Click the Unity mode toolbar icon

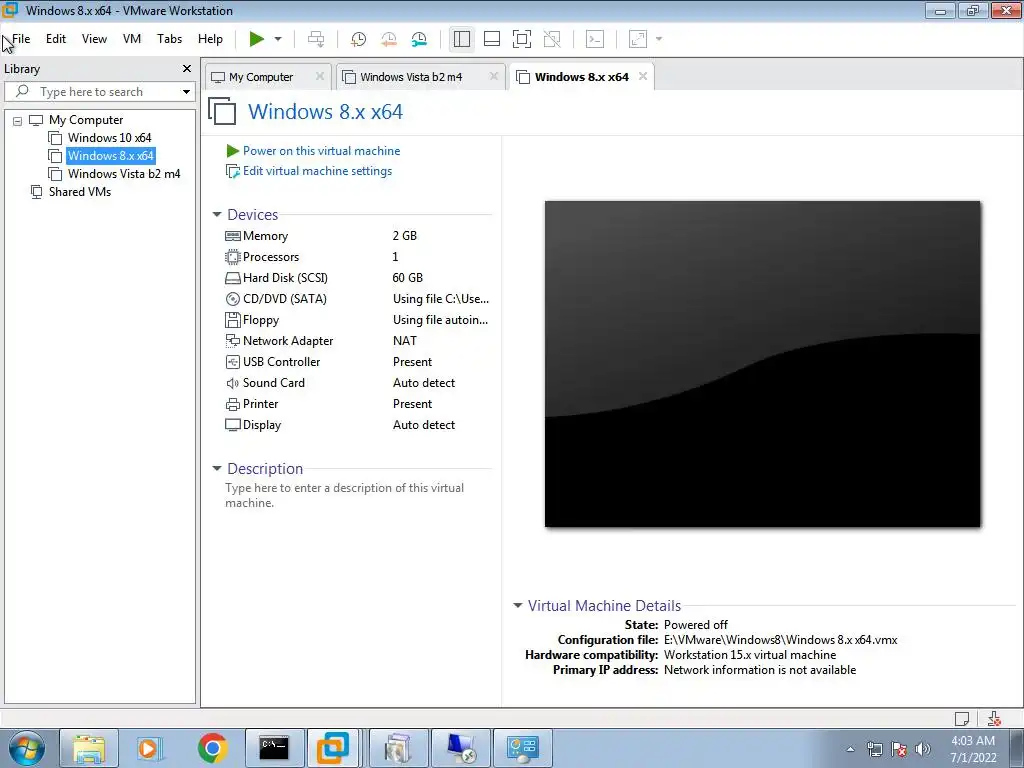552,39
